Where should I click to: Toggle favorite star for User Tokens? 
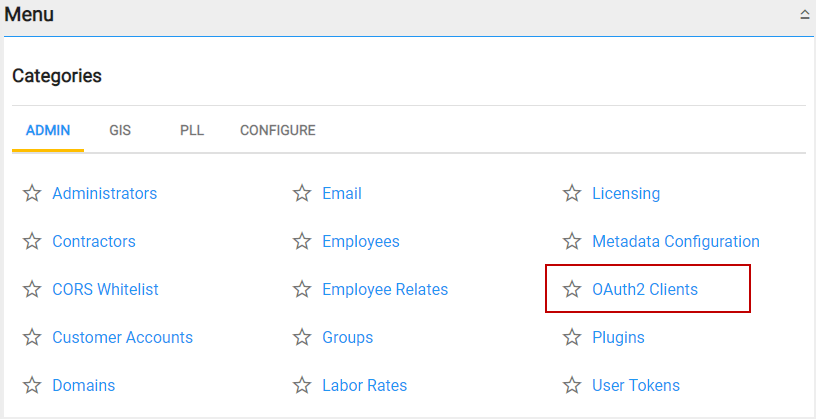click(x=572, y=385)
